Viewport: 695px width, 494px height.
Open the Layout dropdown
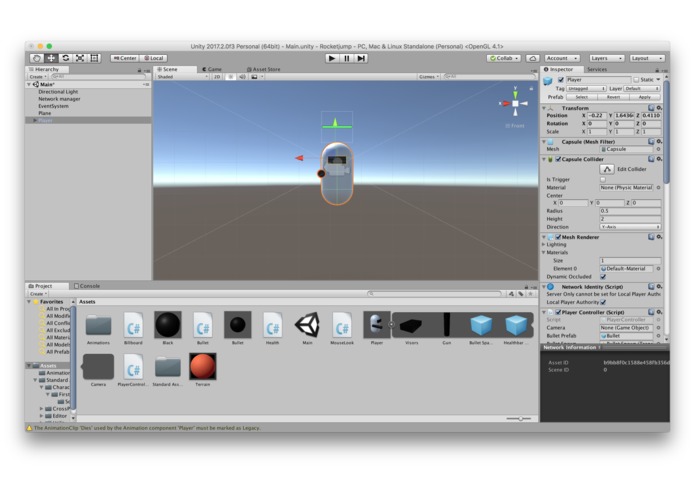[x=647, y=58]
